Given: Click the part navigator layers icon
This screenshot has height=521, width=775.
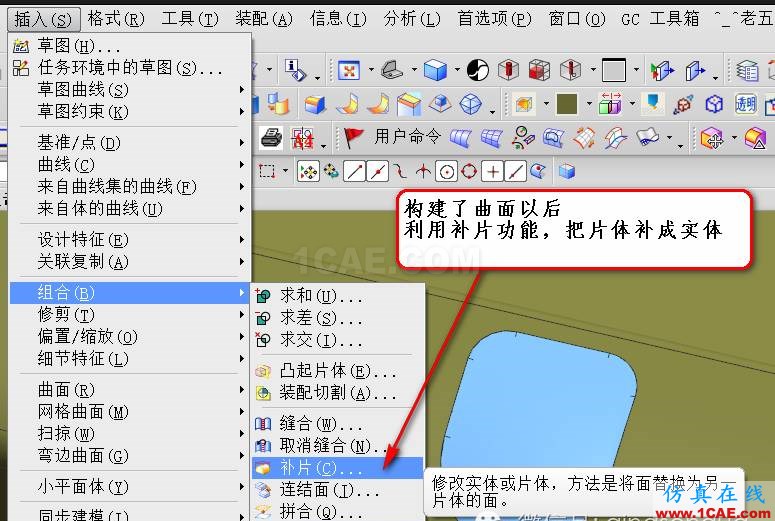Looking at the screenshot, I should click(747, 70).
